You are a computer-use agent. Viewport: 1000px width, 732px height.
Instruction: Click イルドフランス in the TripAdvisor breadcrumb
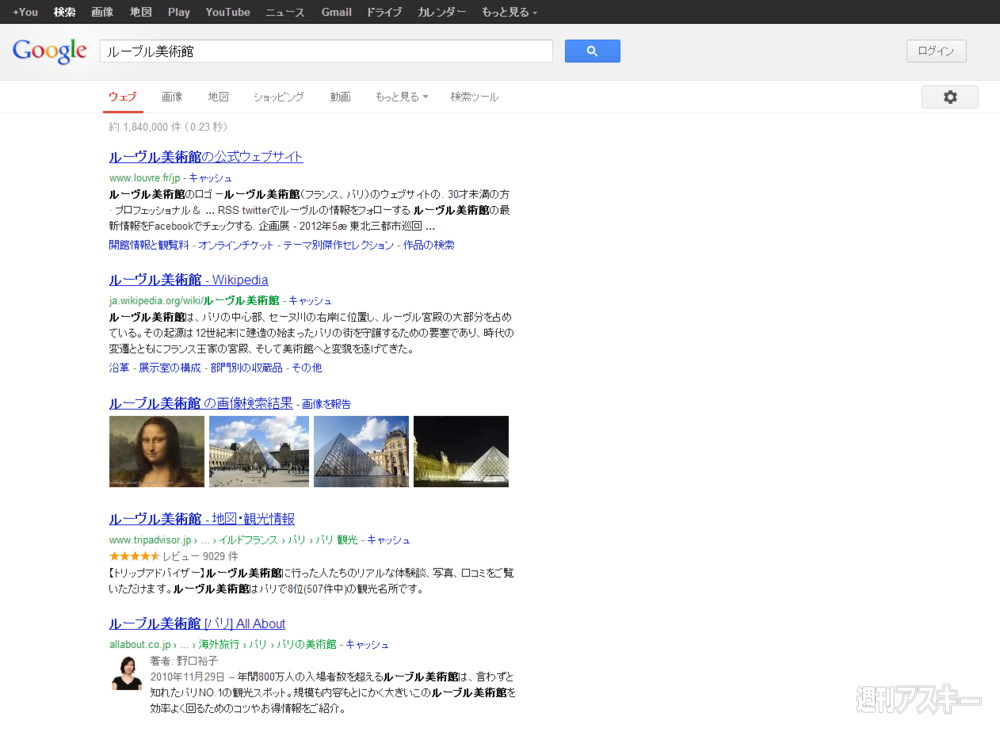248,540
